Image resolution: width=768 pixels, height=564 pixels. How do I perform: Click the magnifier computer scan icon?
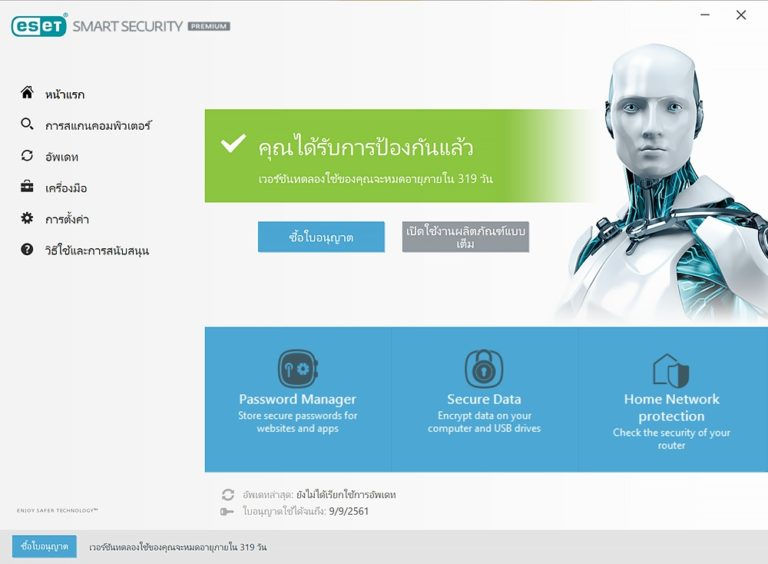coord(27,124)
